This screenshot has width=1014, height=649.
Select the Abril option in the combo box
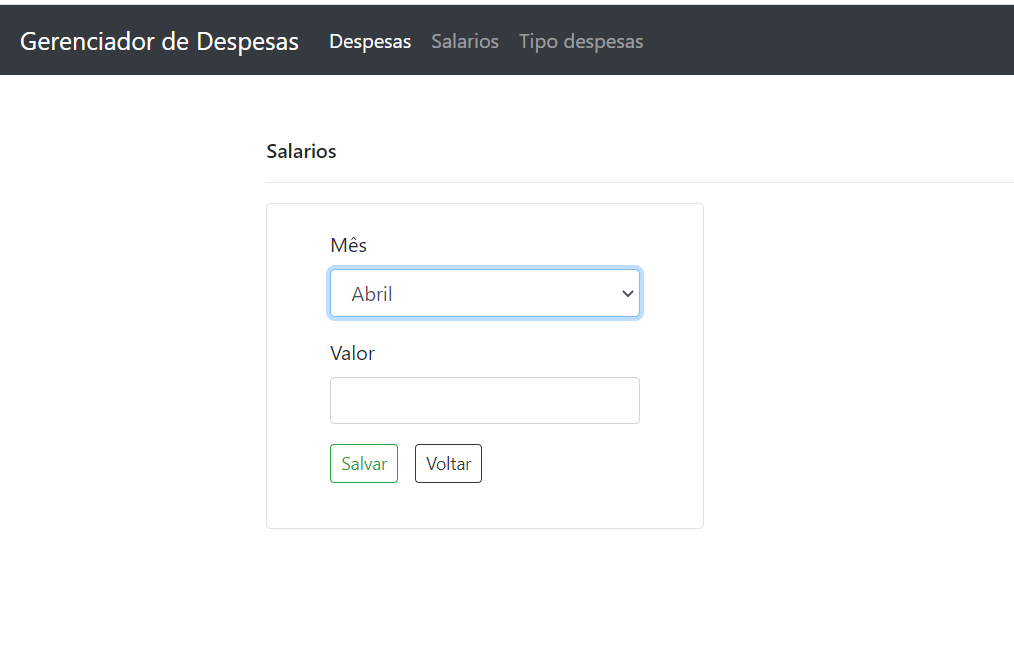(484, 293)
